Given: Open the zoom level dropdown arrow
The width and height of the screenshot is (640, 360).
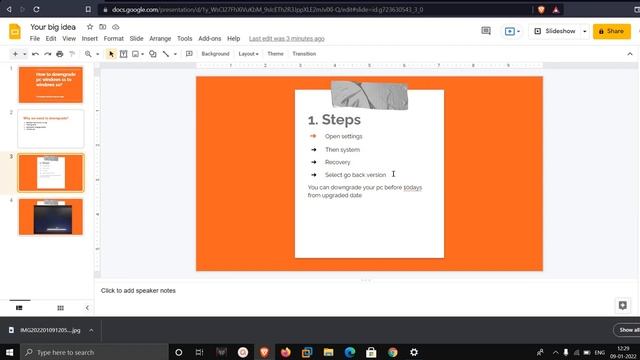Looking at the screenshot, I should (98, 54).
